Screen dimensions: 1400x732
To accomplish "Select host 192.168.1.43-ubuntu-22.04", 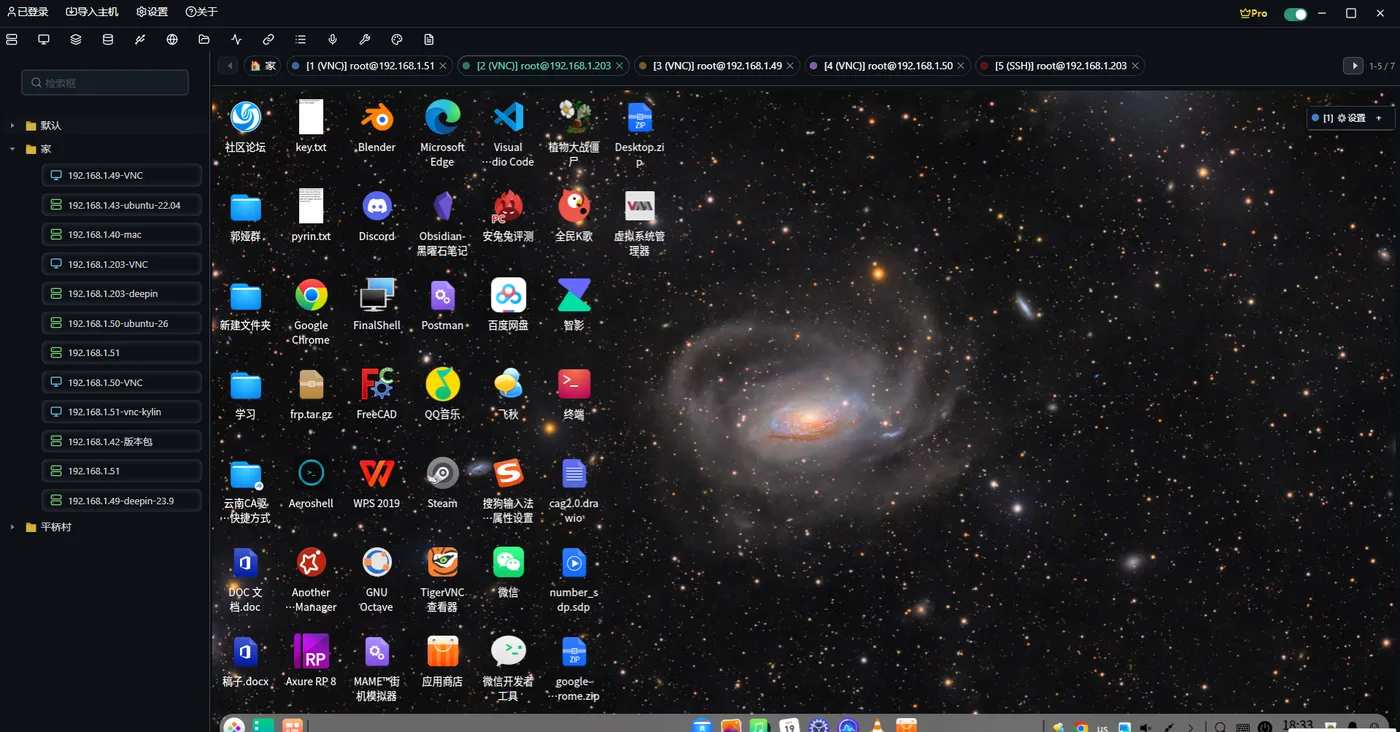I will pyautogui.click(x=122, y=205).
